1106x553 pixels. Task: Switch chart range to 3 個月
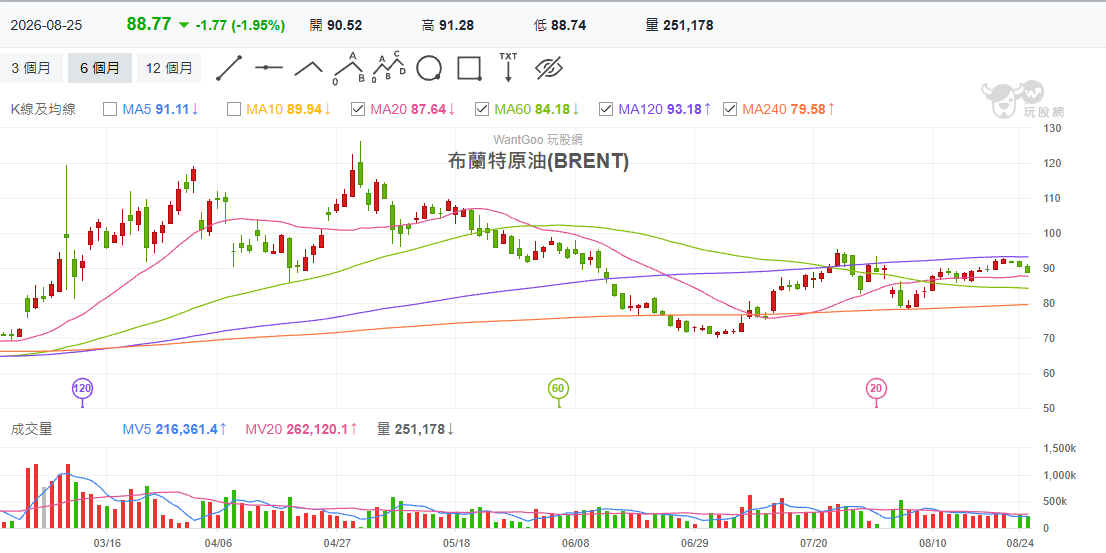coord(31,68)
